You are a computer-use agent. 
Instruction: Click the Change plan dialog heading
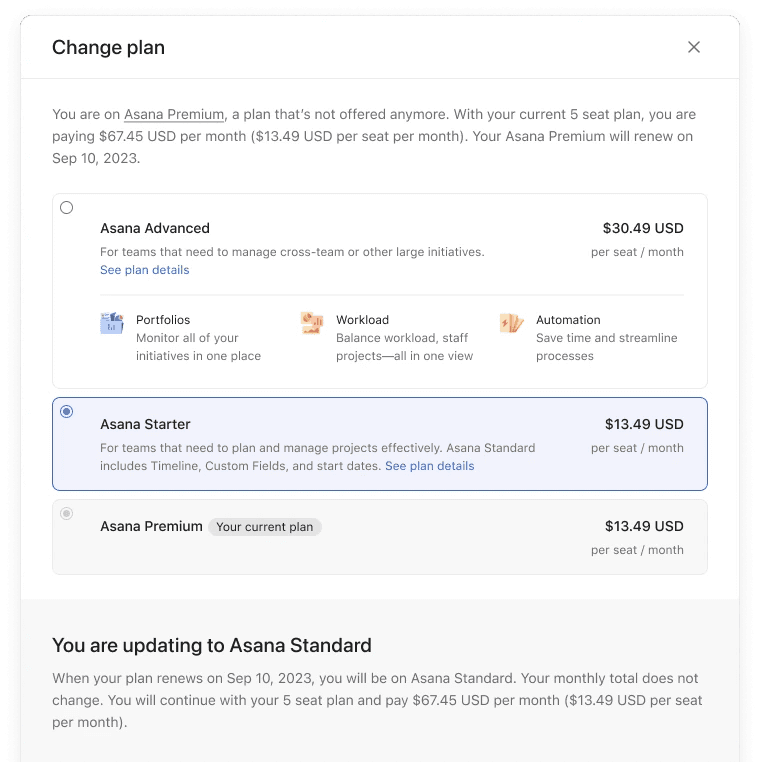coord(108,47)
